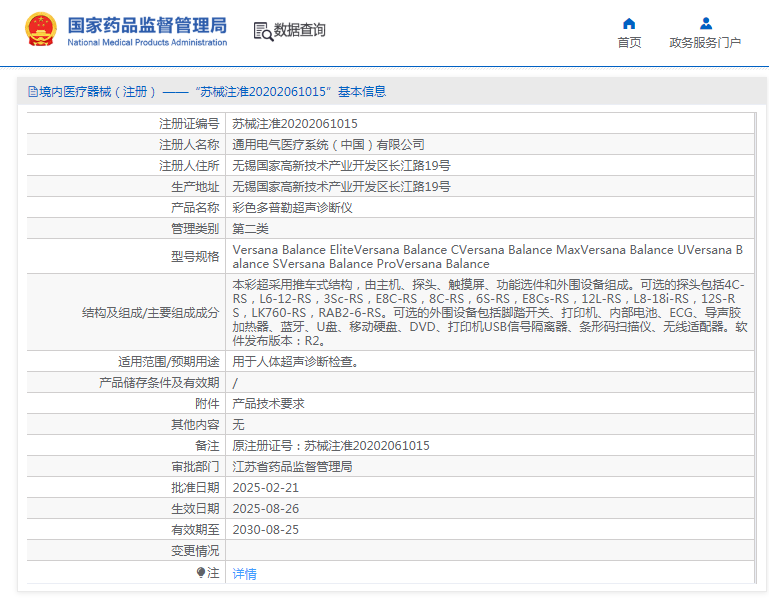This screenshot has height=602, width=769.
Task: Click registrant name 通用电气医疗系统（中国）有限公司
Action: click(x=328, y=145)
